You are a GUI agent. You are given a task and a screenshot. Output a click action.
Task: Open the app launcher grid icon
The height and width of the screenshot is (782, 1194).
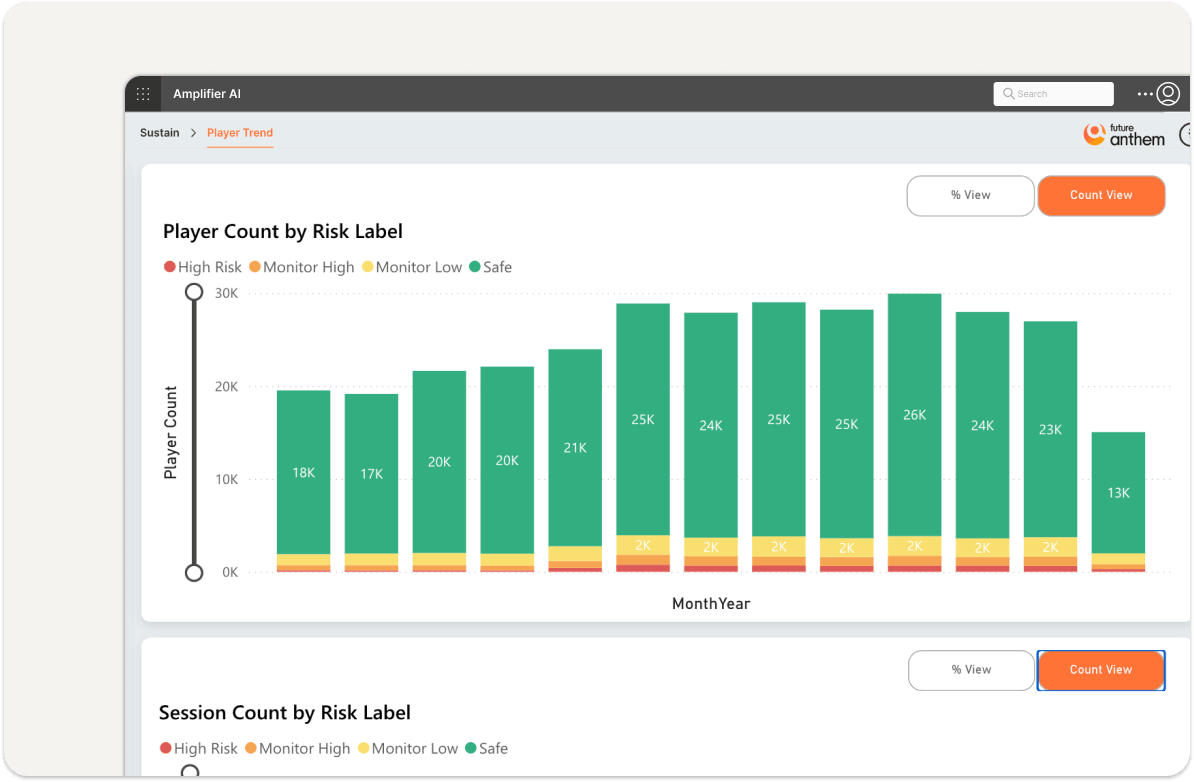(x=143, y=94)
